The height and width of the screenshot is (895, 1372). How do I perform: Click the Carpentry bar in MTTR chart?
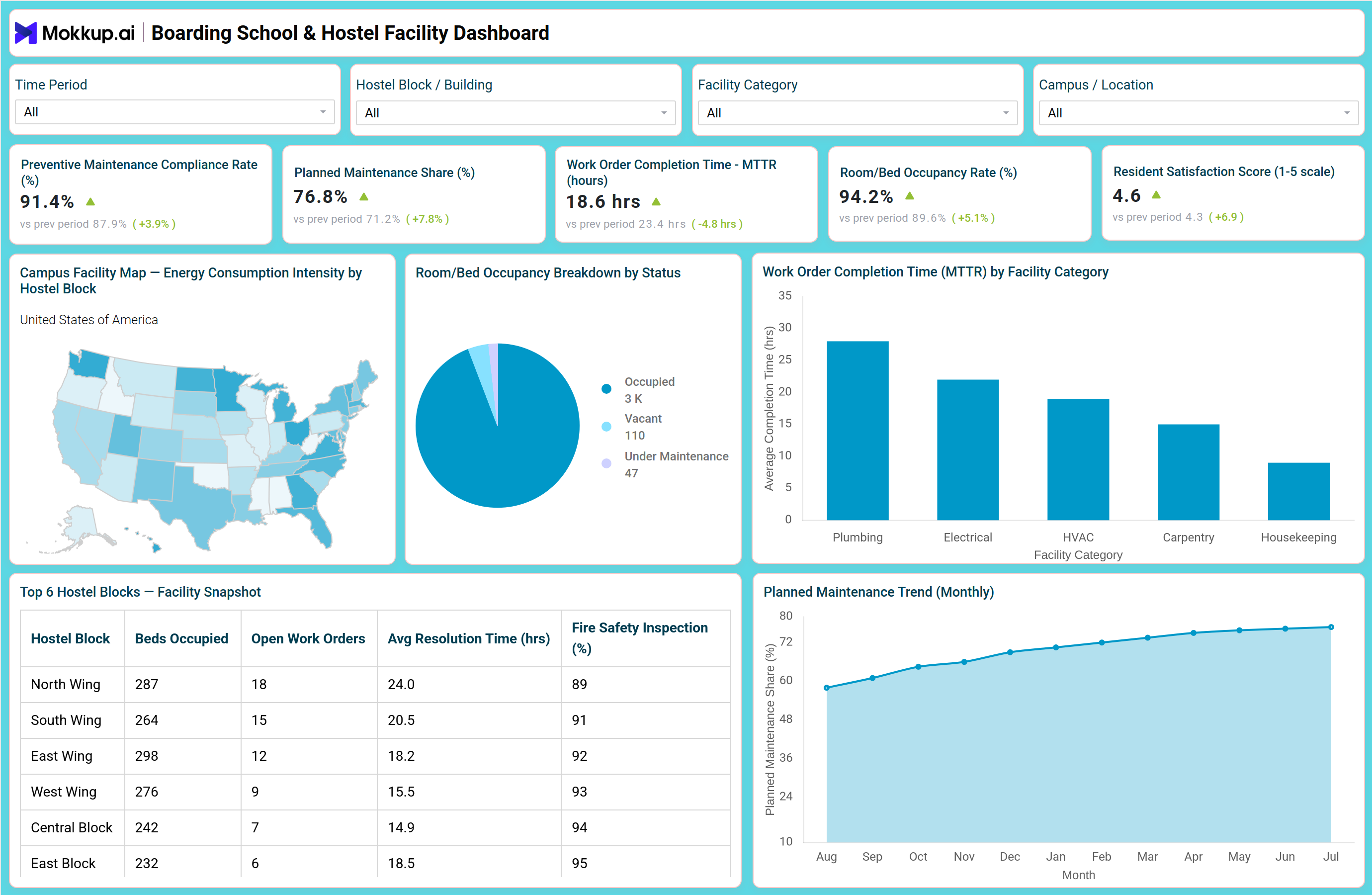(1188, 472)
